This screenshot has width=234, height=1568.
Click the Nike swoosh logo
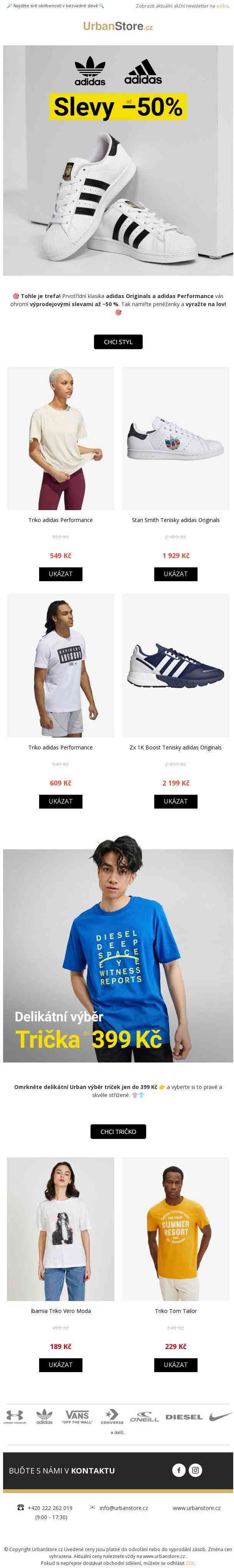[221, 1417]
